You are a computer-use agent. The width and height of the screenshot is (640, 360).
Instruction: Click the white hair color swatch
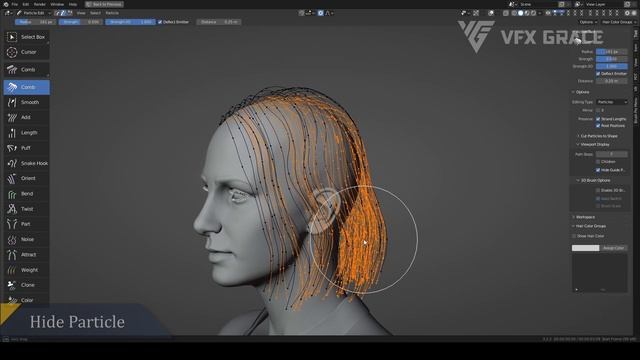585,248
